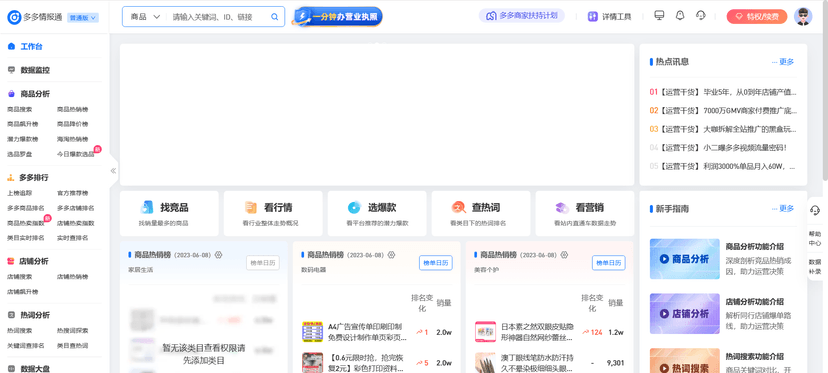Open 多多商家扶持计划 link

click(522, 16)
